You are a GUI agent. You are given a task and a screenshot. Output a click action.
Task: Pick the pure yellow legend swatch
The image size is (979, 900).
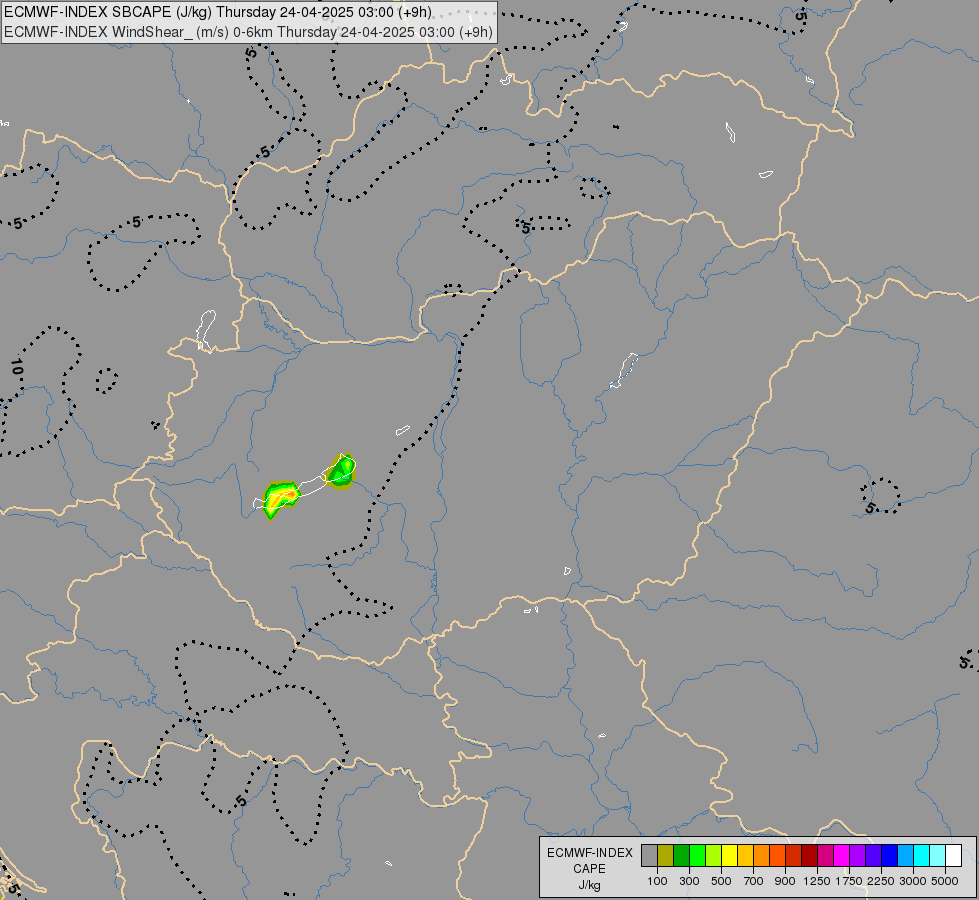[x=729, y=856]
